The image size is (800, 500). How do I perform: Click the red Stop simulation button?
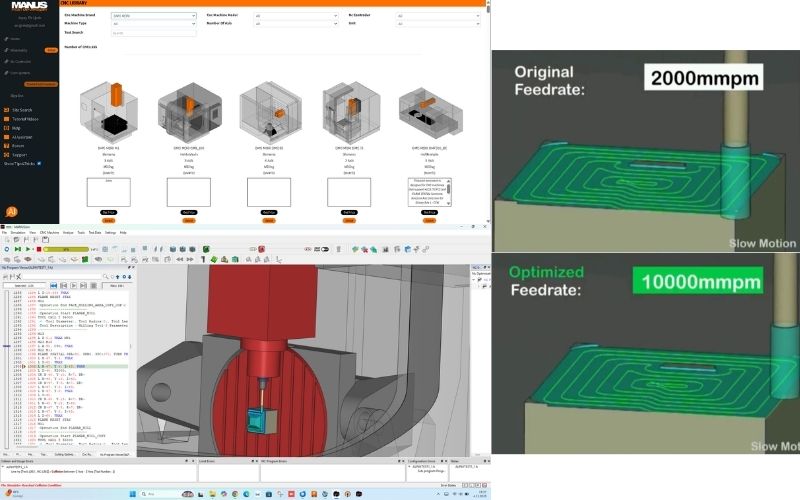[x=39, y=249]
